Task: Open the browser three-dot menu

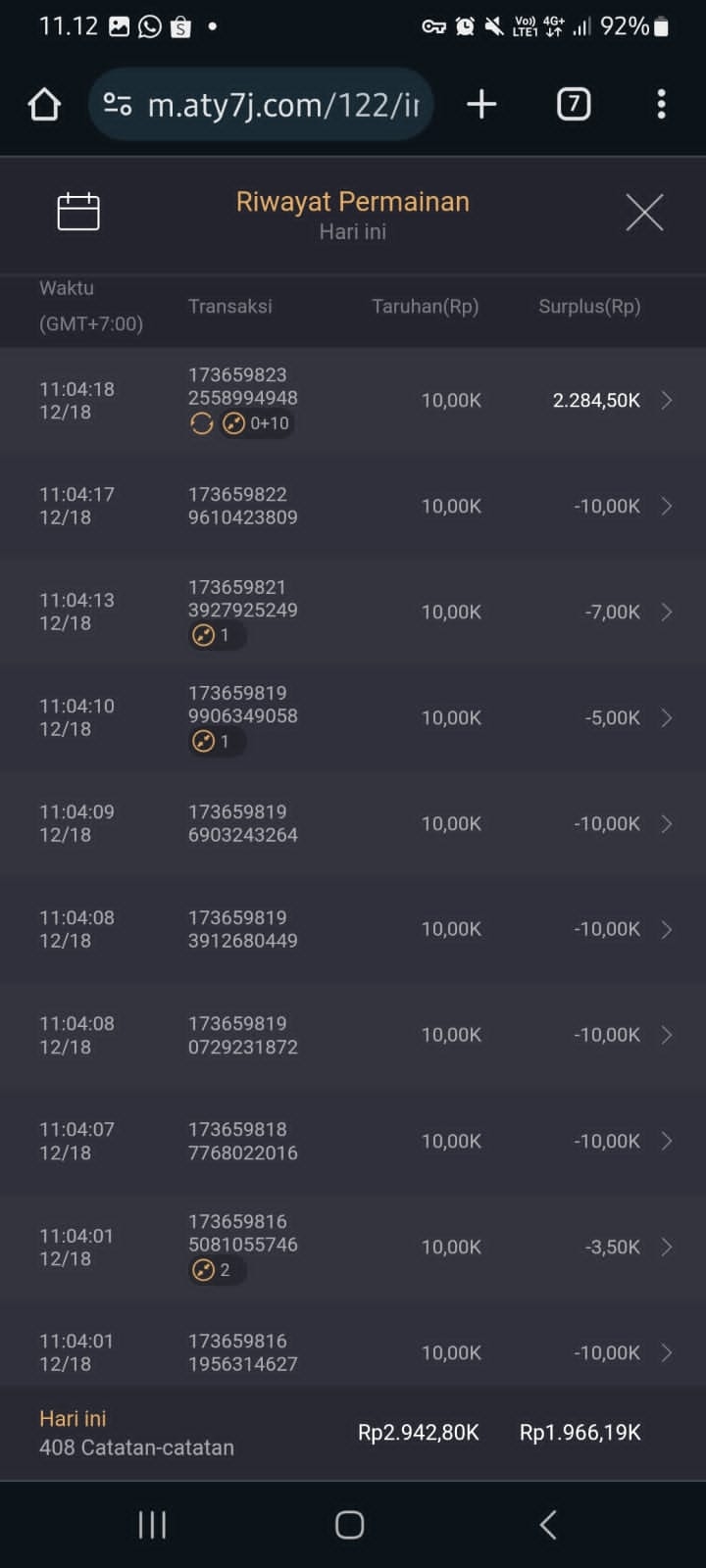Action: [x=662, y=104]
